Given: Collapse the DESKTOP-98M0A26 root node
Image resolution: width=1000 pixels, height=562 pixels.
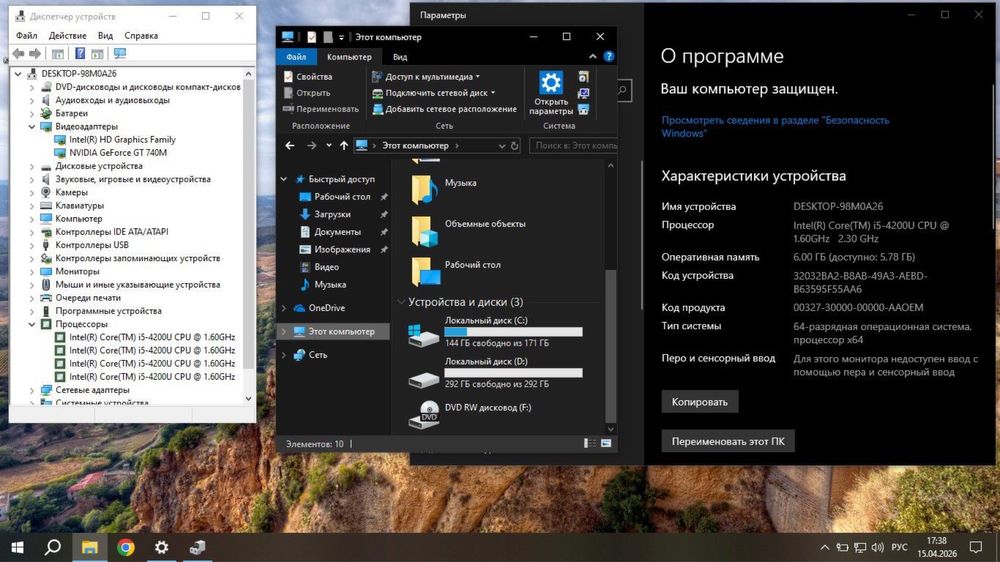Looking at the screenshot, I should pos(18,74).
